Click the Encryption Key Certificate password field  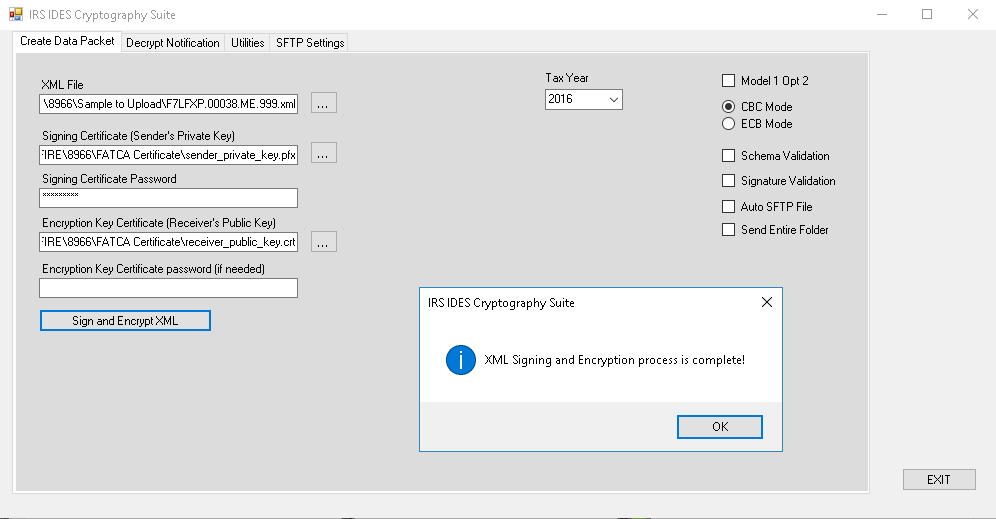click(168, 288)
